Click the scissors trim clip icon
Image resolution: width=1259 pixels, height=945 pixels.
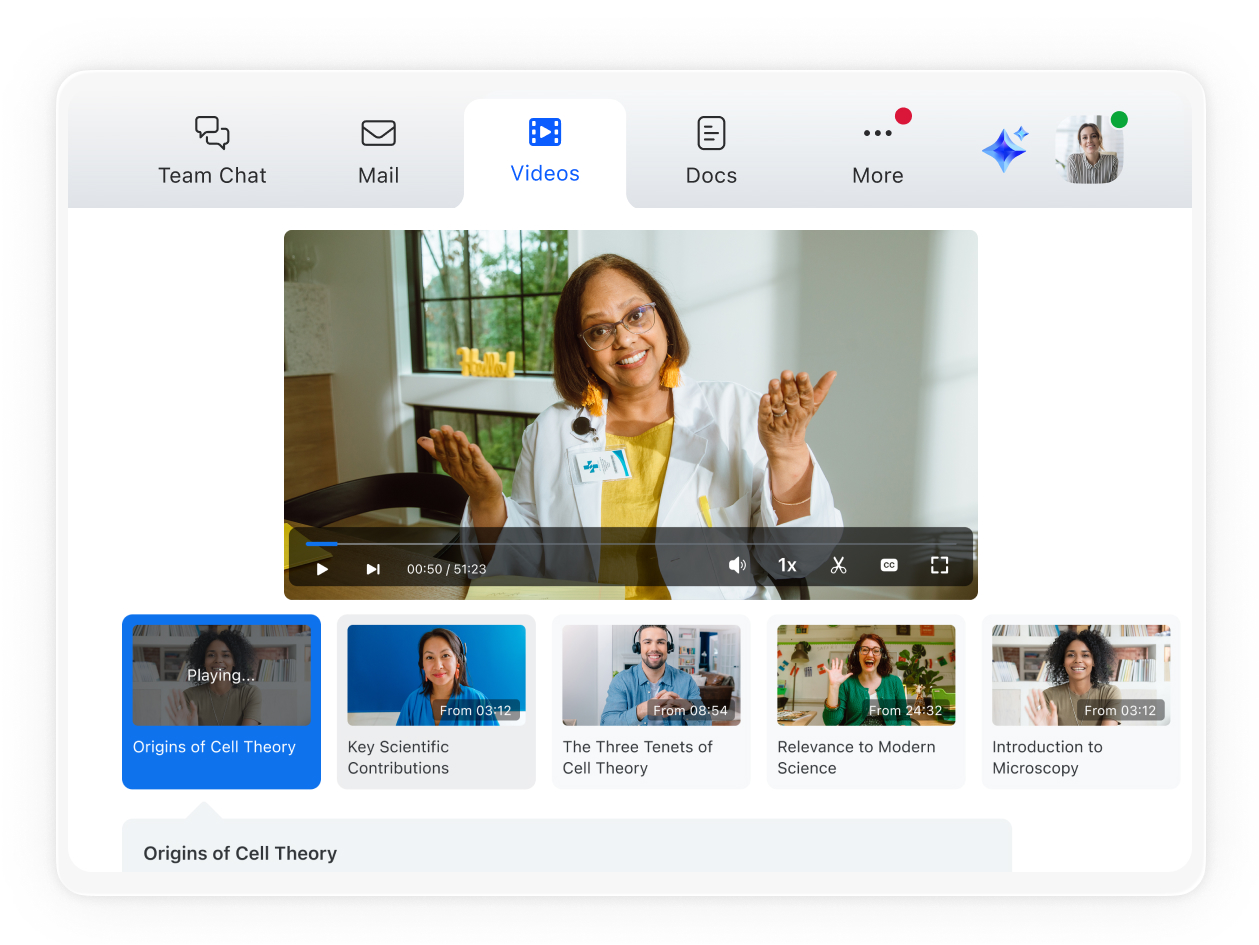point(838,566)
